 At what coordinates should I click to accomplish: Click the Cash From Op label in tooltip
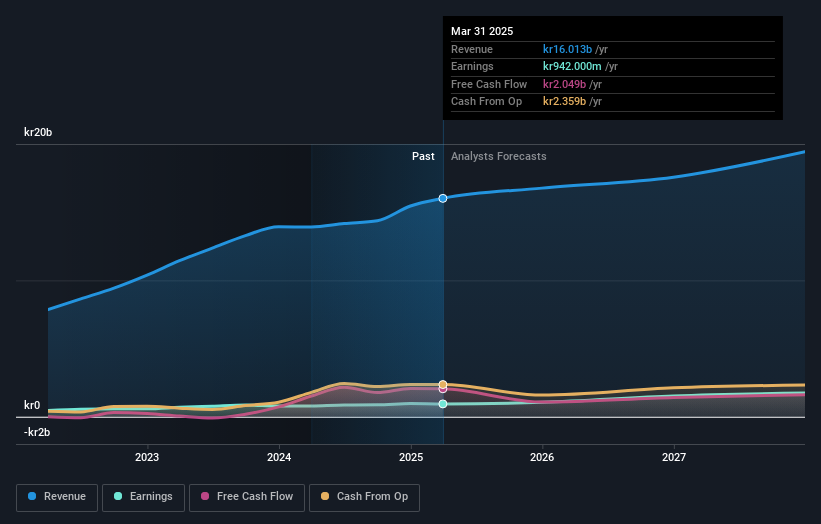[x=486, y=102]
